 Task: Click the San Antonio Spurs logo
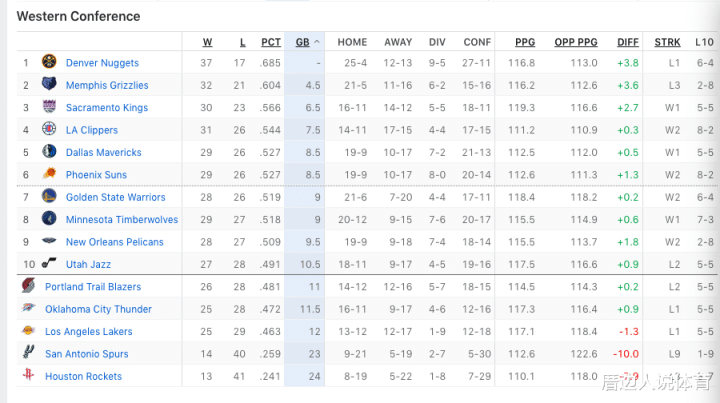(x=28, y=352)
